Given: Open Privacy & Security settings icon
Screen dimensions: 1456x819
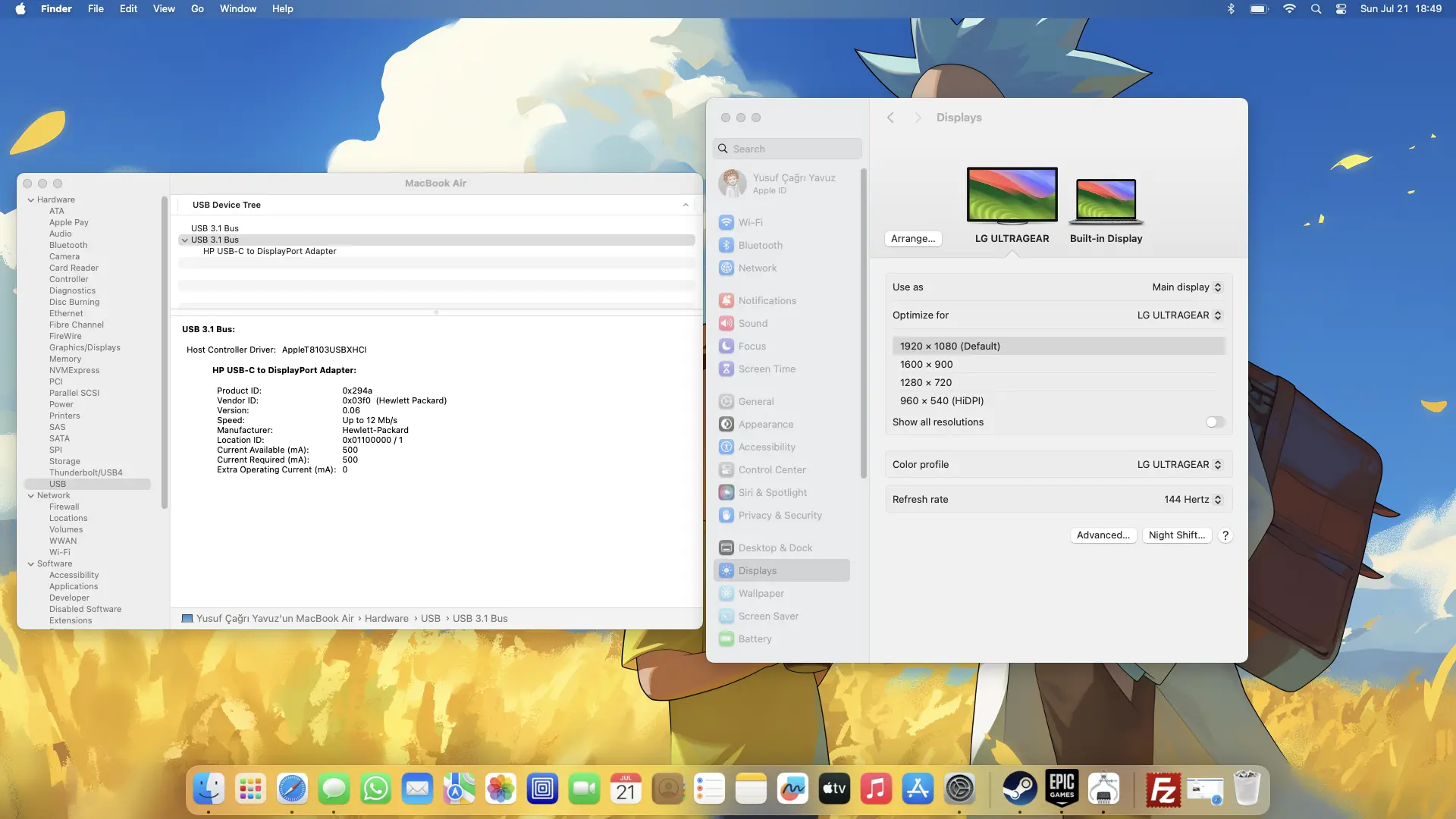Looking at the screenshot, I should coord(726,515).
